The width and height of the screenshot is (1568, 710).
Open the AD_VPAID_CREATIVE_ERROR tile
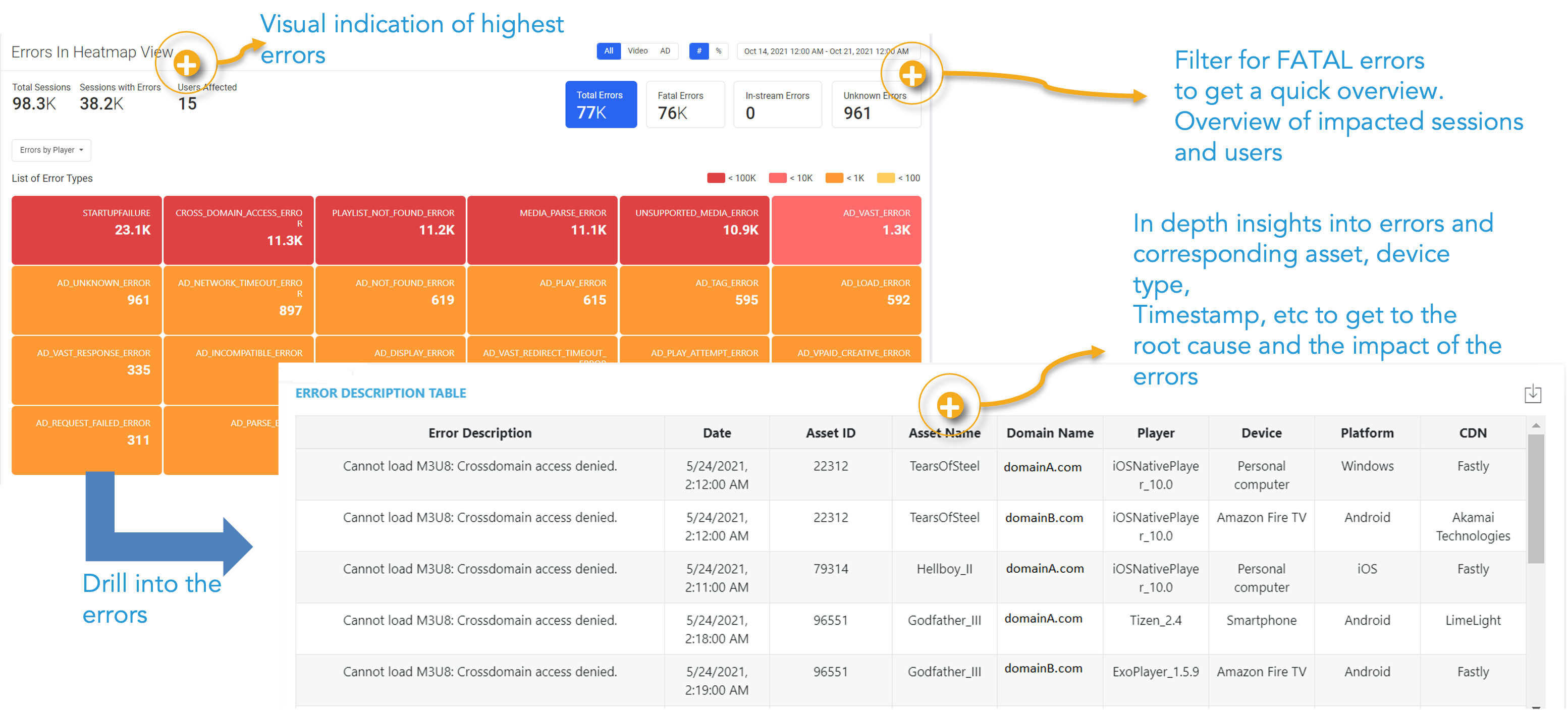[846, 350]
